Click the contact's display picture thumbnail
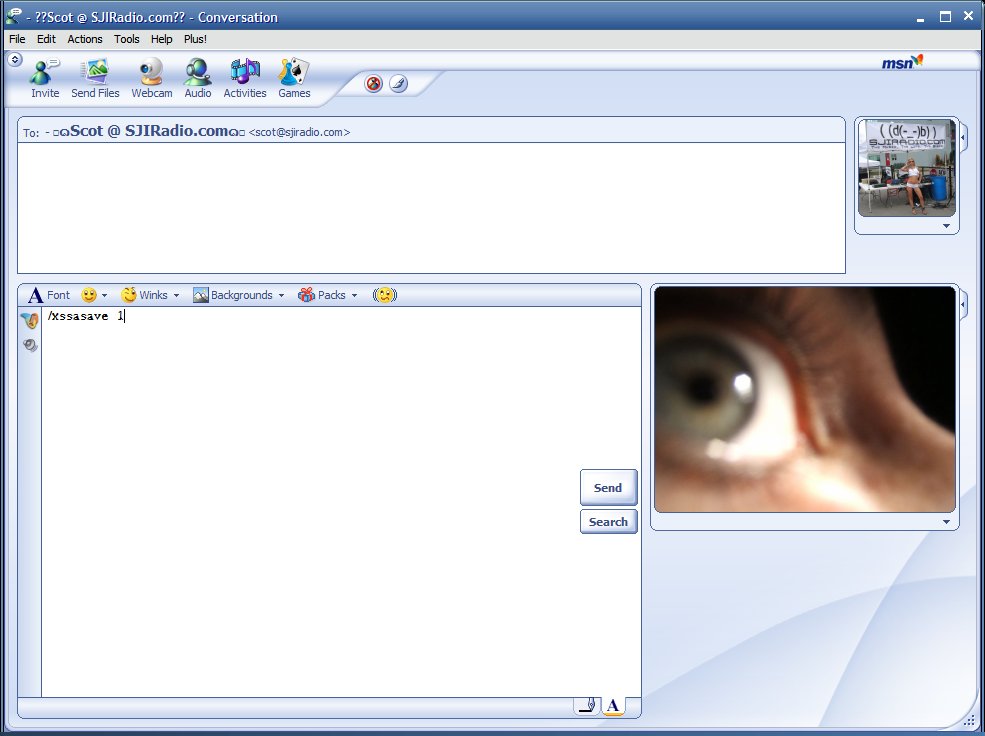Viewport: 985px width, 736px height. point(906,168)
